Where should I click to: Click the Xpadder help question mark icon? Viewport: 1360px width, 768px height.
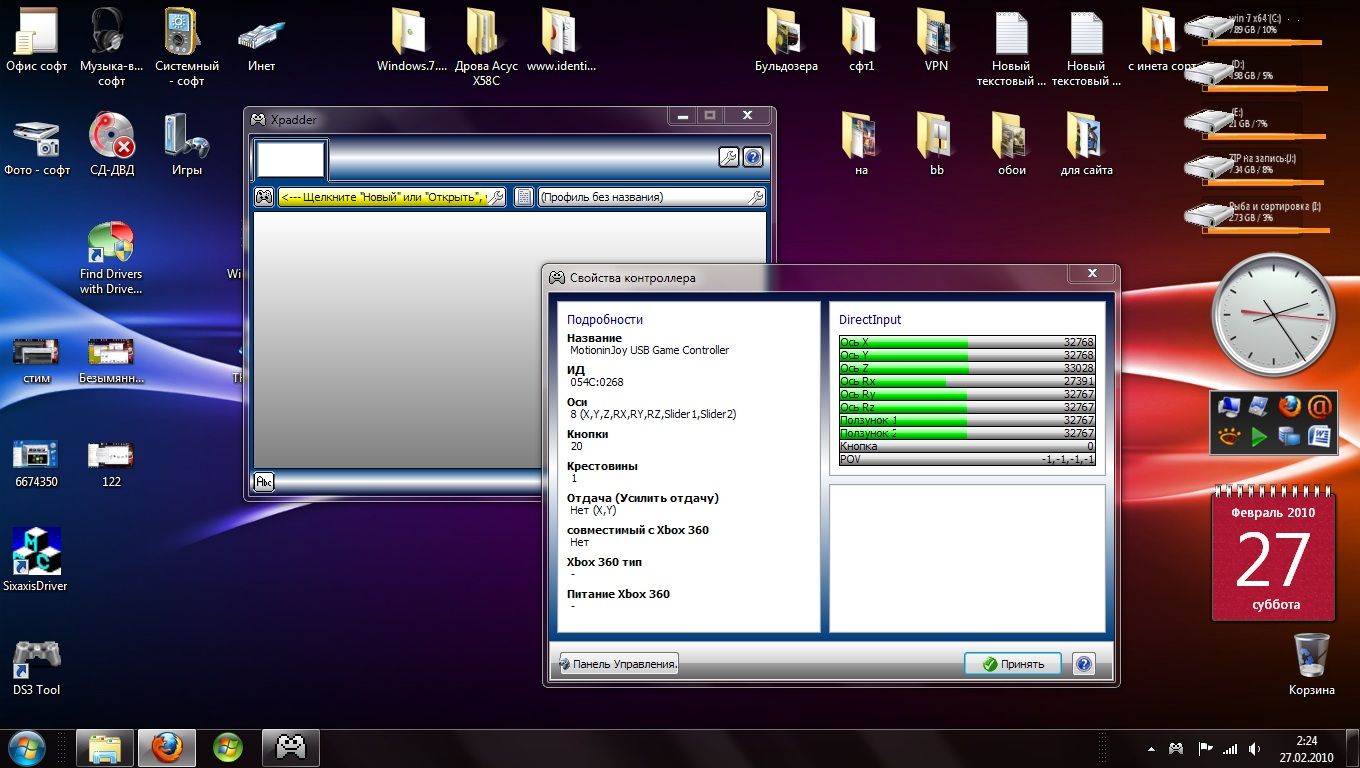tap(753, 157)
